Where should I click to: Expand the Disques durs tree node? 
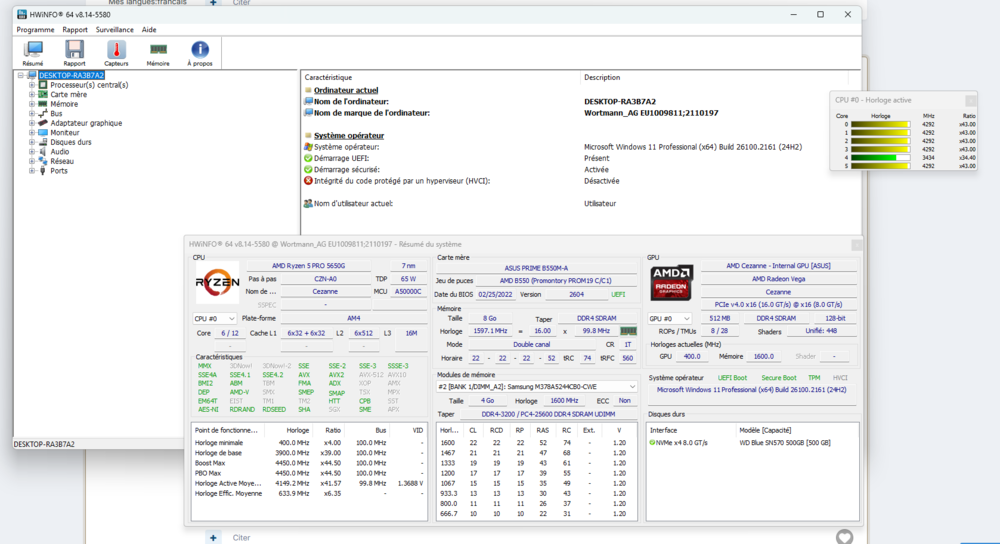point(32,142)
